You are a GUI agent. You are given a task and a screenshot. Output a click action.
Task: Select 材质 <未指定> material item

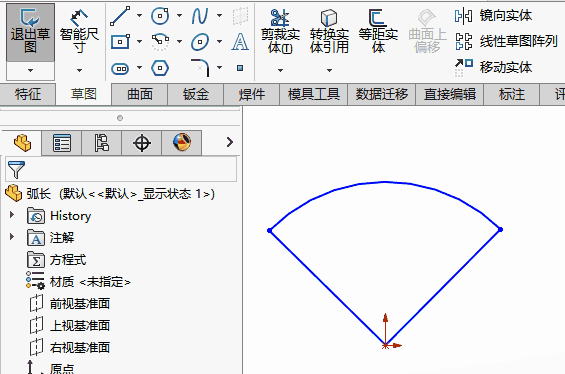tap(78, 281)
